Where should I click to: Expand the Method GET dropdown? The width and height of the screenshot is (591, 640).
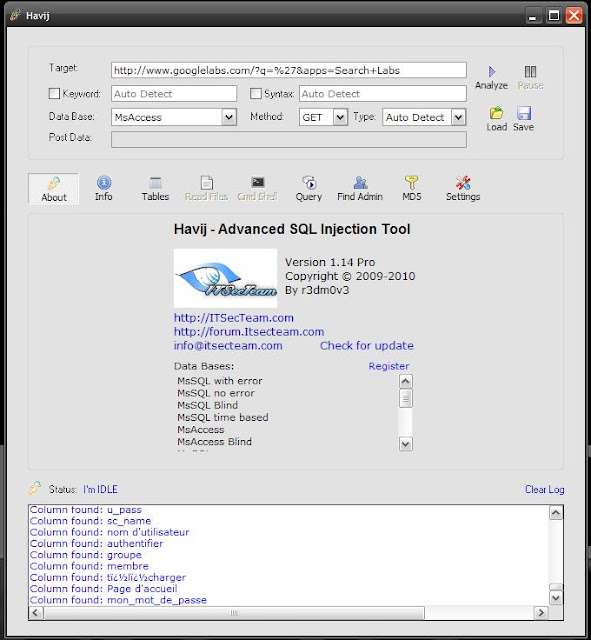click(340, 118)
